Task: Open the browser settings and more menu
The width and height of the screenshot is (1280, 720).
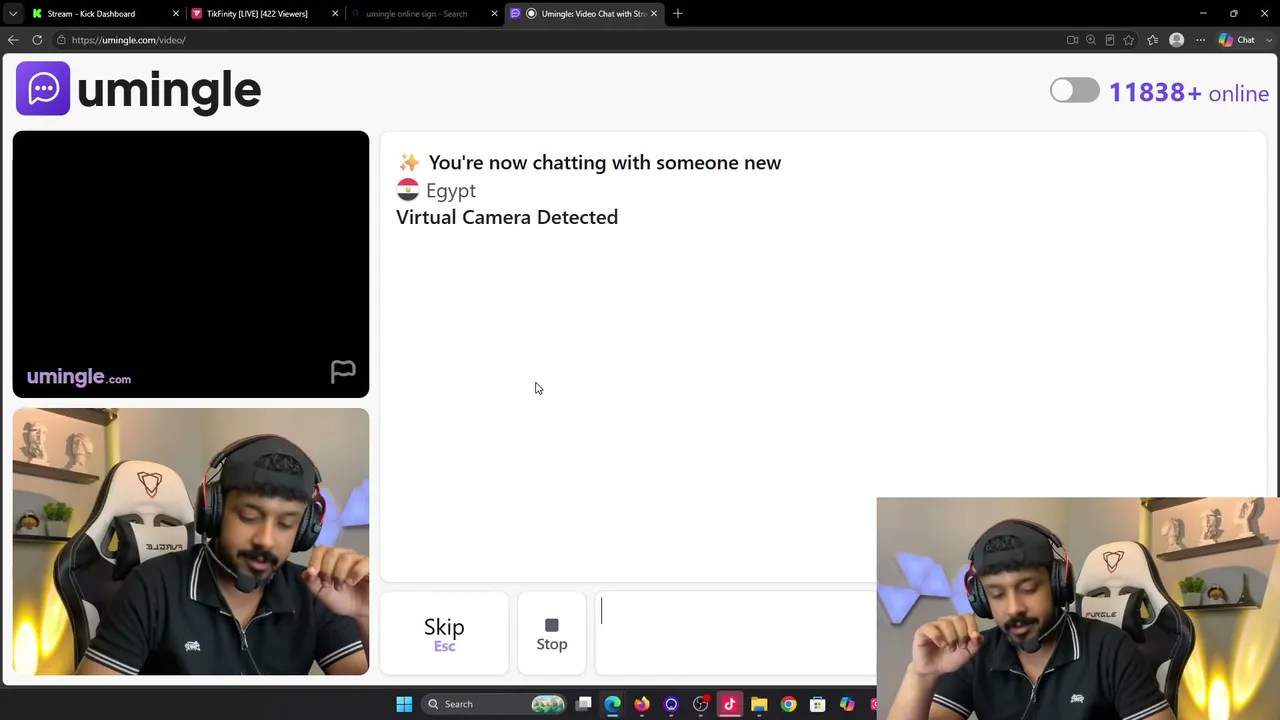Action: pyautogui.click(x=1201, y=40)
